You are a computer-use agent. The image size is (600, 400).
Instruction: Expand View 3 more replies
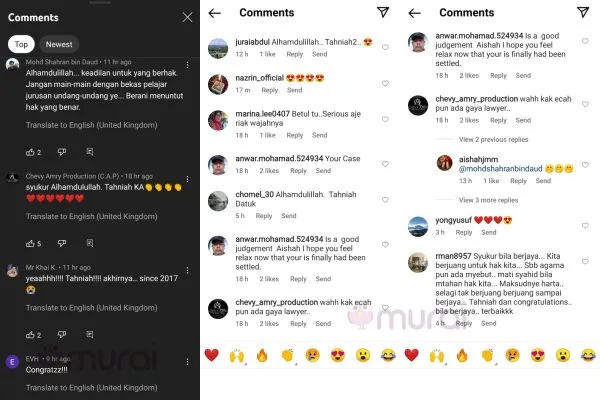tap(488, 200)
